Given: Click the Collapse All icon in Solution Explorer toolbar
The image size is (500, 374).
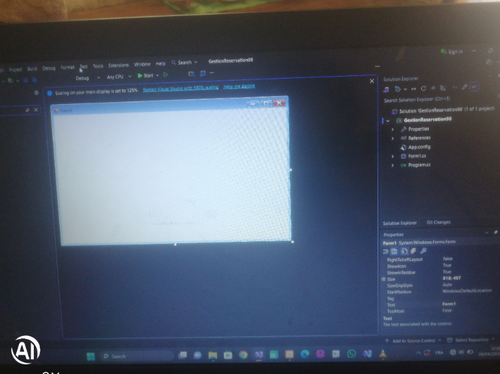Looking at the screenshot, I should tap(433, 88).
